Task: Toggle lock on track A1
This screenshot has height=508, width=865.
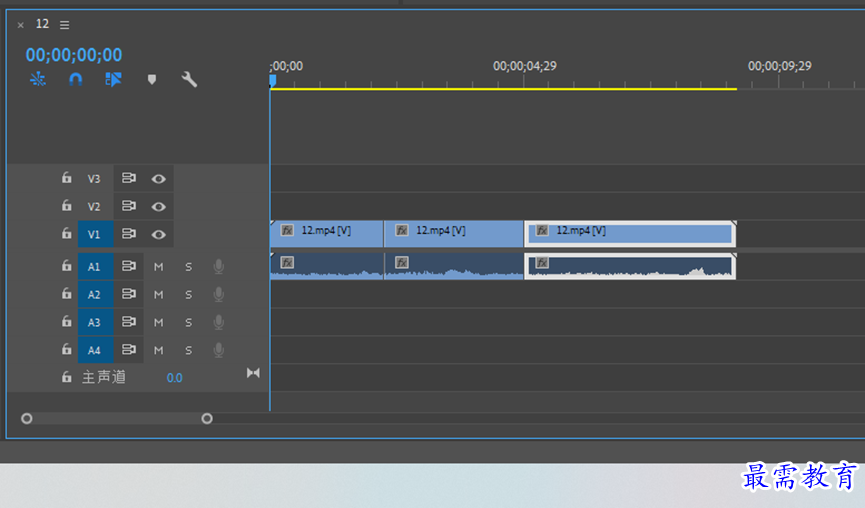Action: (67, 266)
